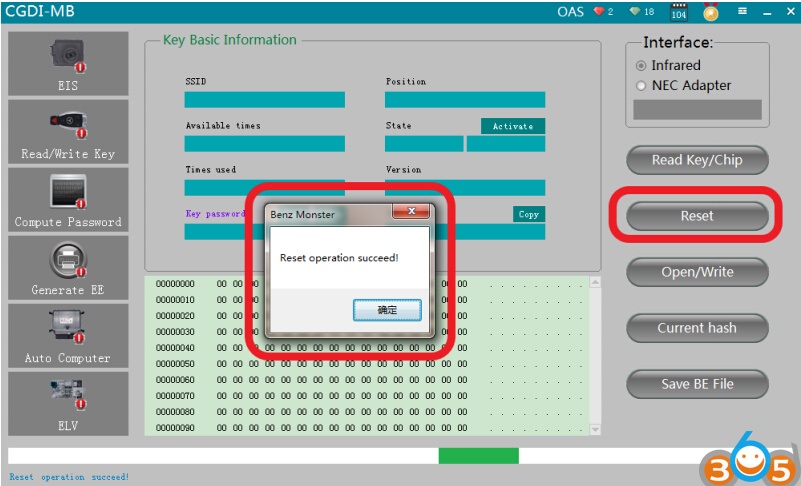Click the hex viewer scrollbar down arrow
This screenshot has width=801, height=486.
596,429
